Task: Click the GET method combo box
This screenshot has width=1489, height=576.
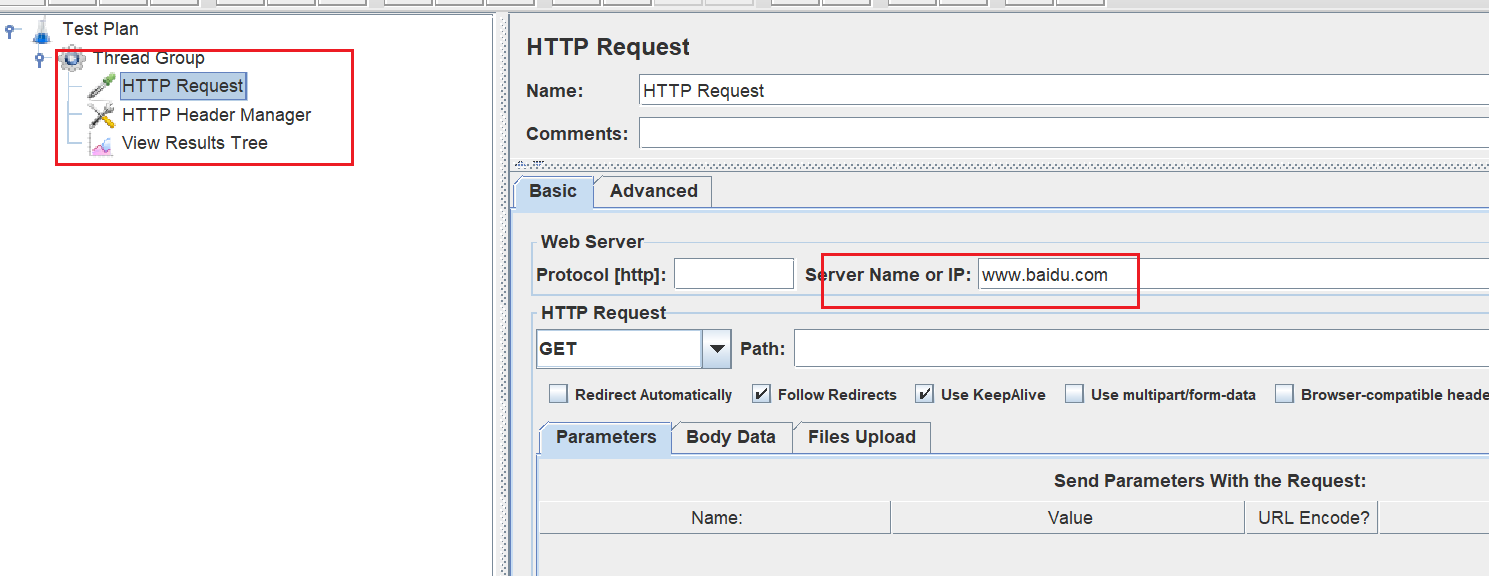Action: pyautogui.click(x=633, y=349)
